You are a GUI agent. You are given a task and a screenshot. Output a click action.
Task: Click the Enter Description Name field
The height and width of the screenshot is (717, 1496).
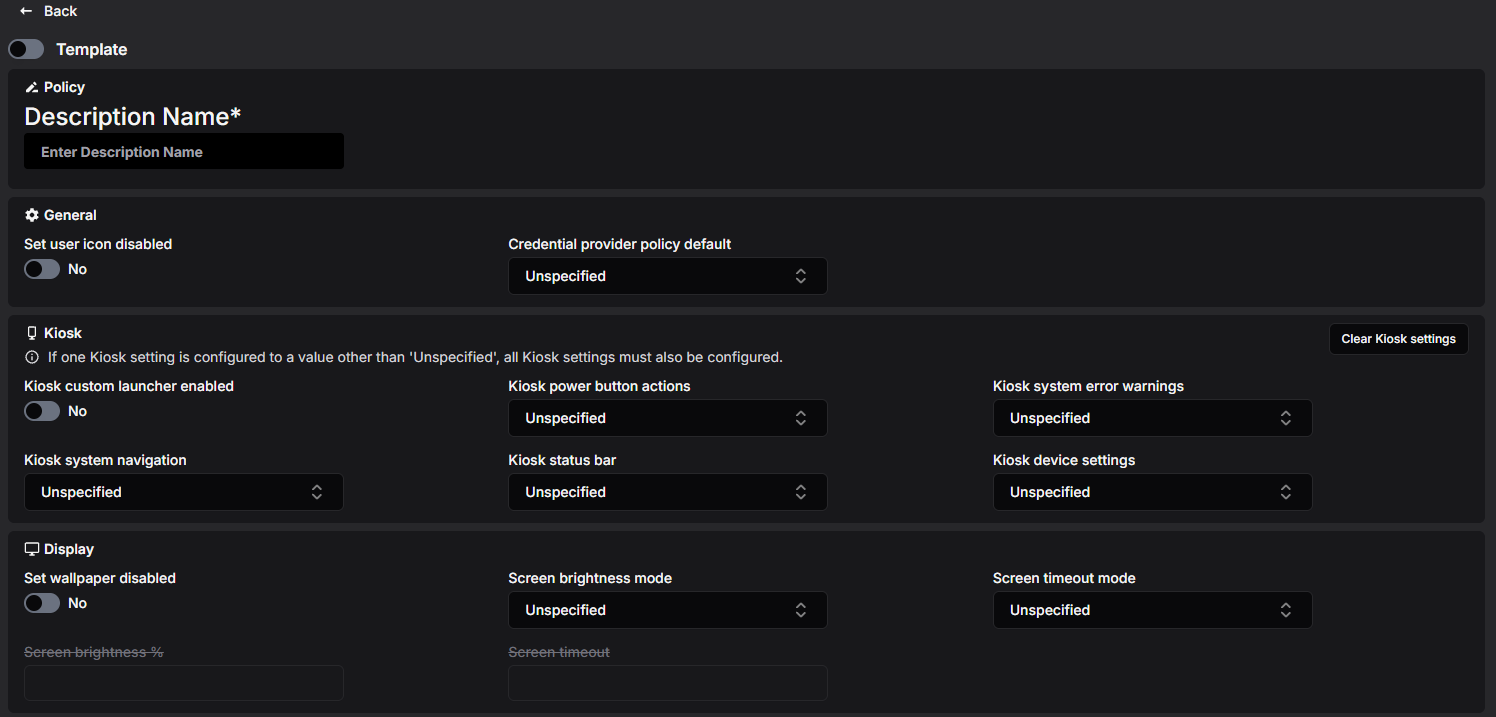184,152
